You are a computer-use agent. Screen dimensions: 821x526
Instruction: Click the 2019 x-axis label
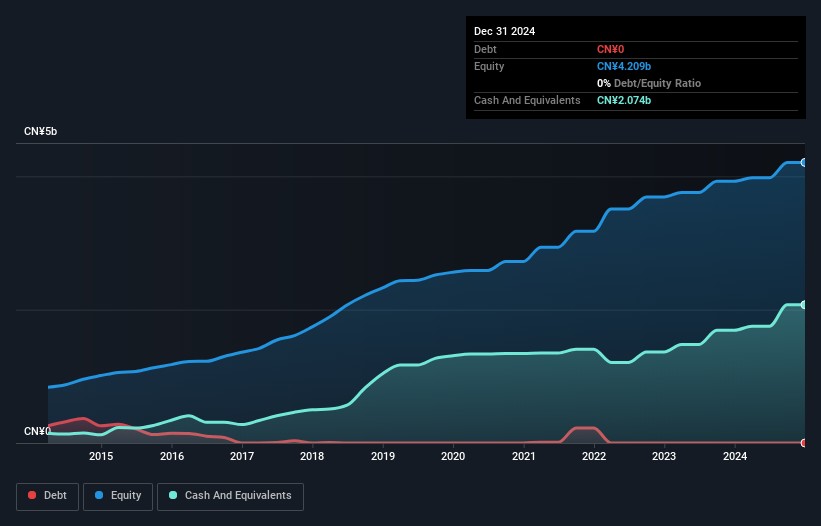point(383,457)
